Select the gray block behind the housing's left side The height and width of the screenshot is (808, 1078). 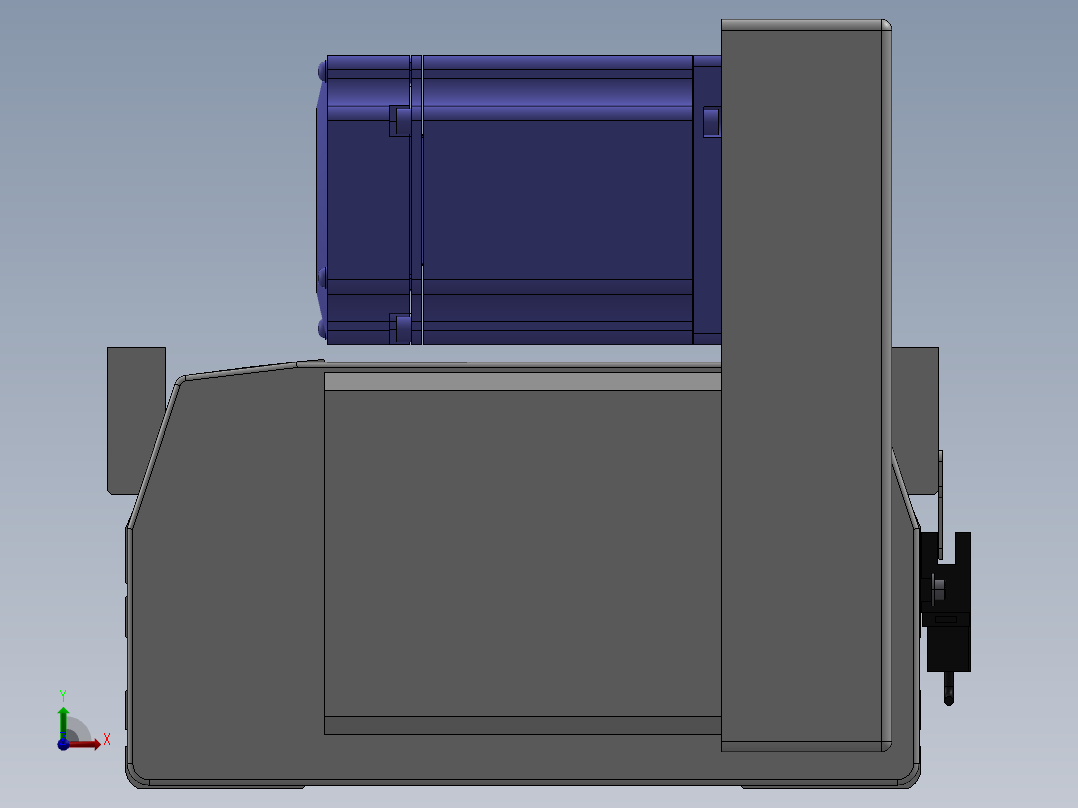[x=136, y=420]
